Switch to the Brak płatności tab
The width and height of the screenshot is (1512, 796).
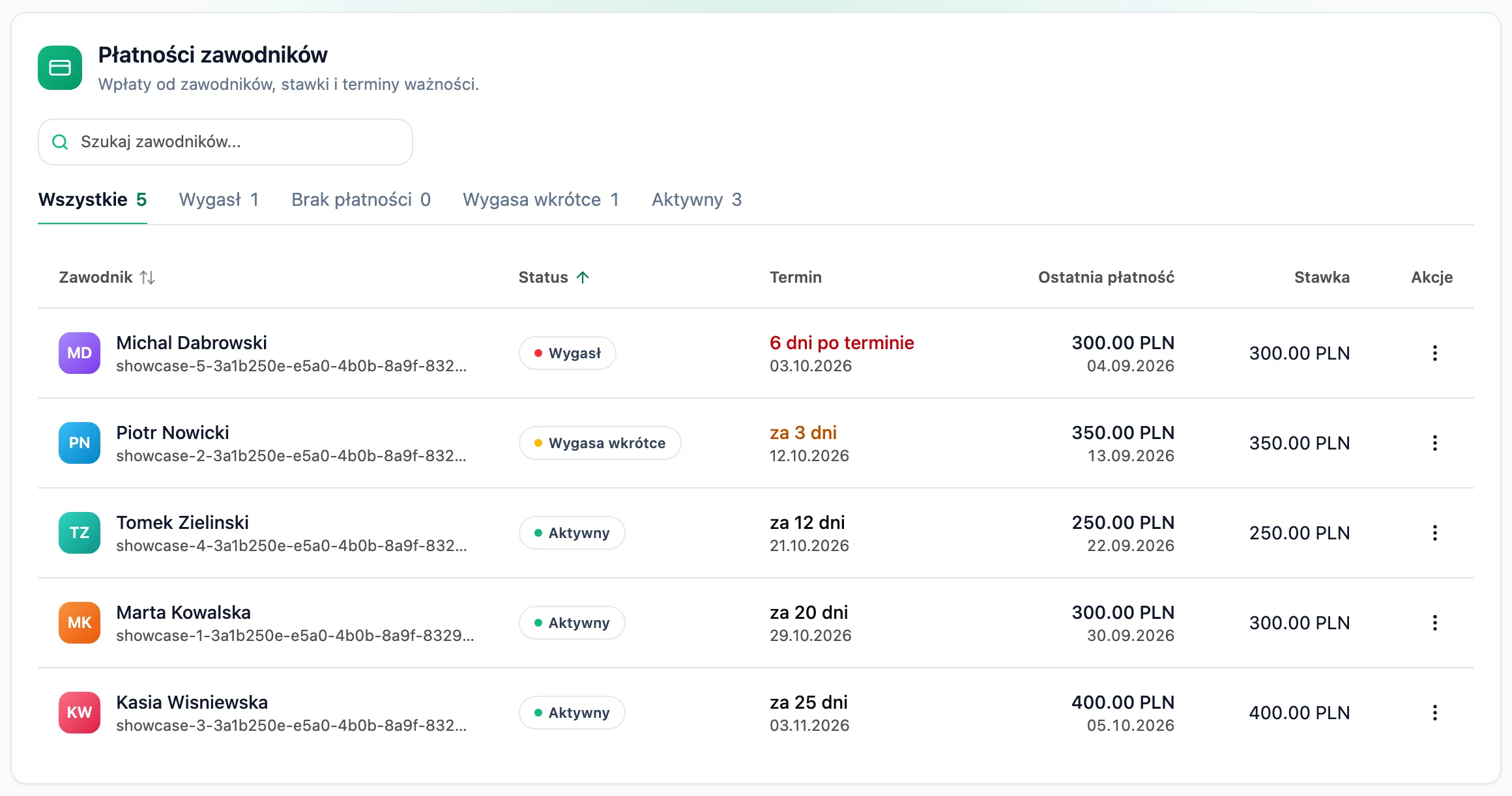click(x=361, y=199)
